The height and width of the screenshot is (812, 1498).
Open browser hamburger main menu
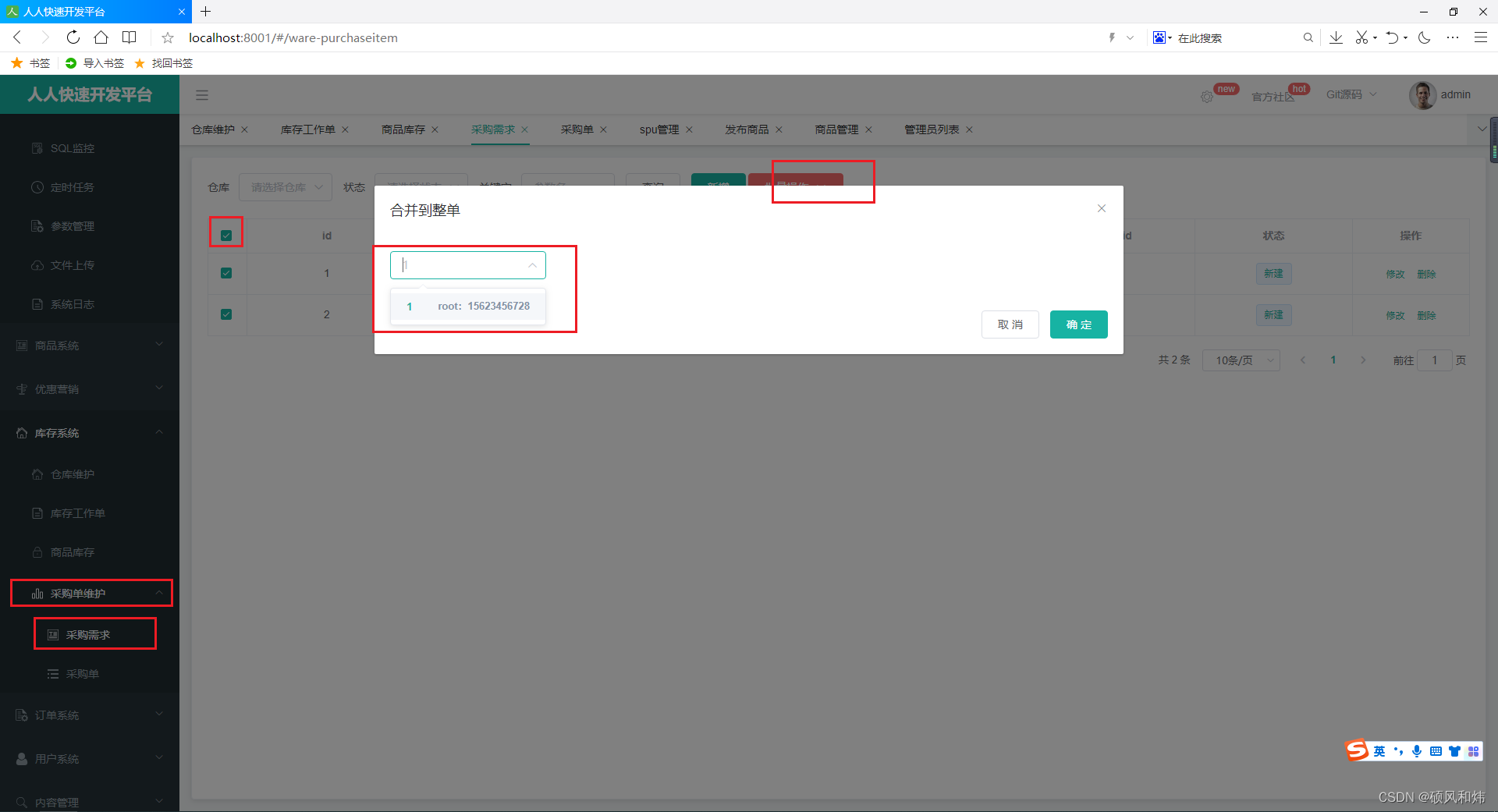pyautogui.click(x=1480, y=37)
